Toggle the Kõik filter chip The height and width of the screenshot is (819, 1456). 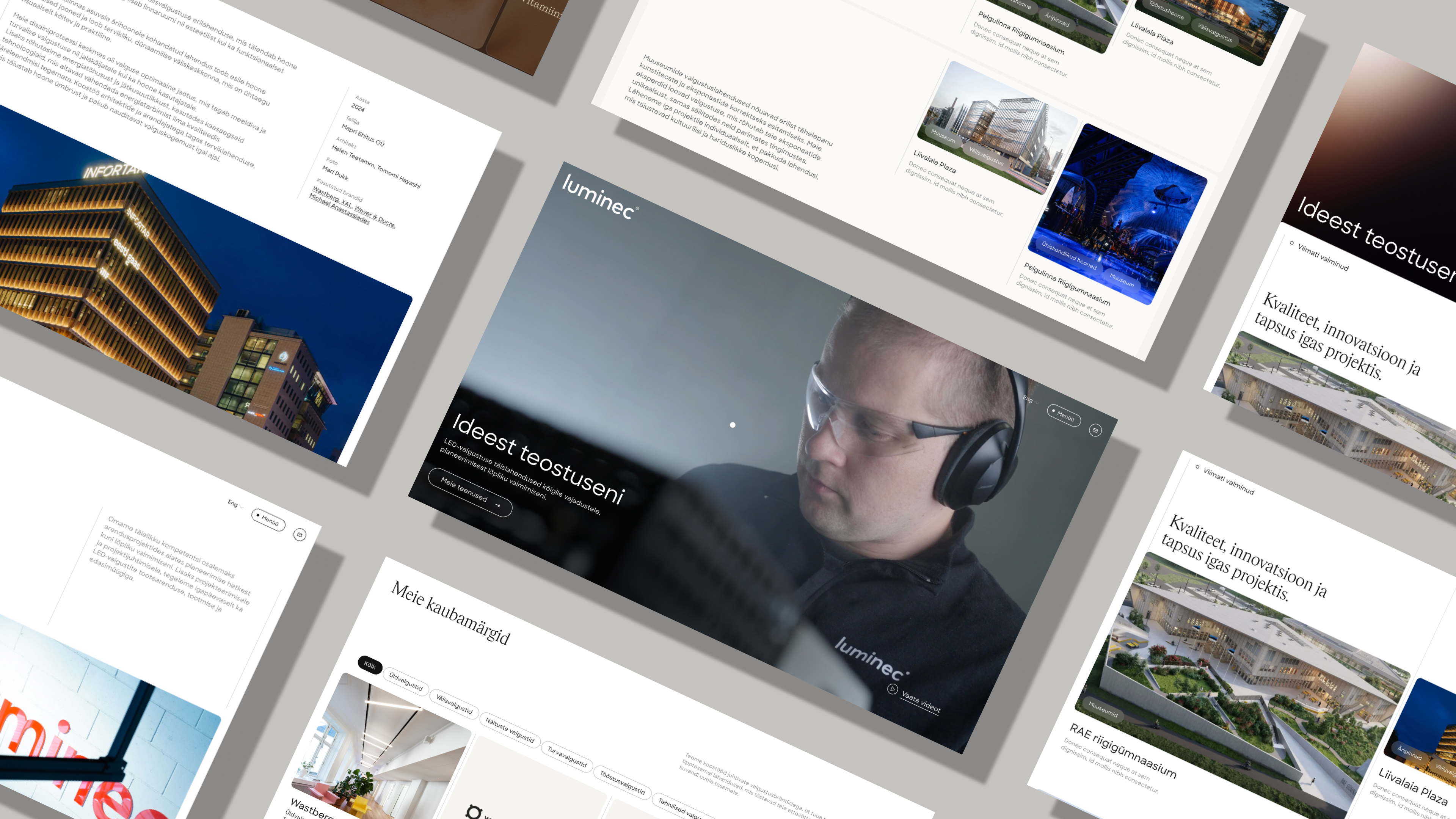tap(370, 665)
